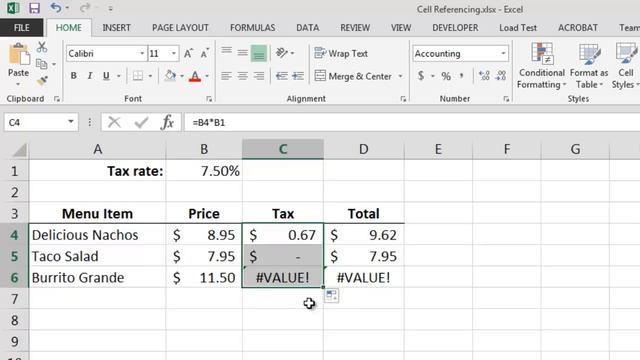Select the 7.50% tax rate cell

[204, 171]
